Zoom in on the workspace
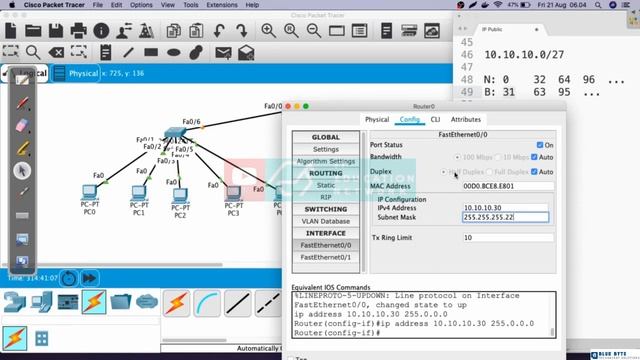640x360 pixels. (x=269, y=31)
